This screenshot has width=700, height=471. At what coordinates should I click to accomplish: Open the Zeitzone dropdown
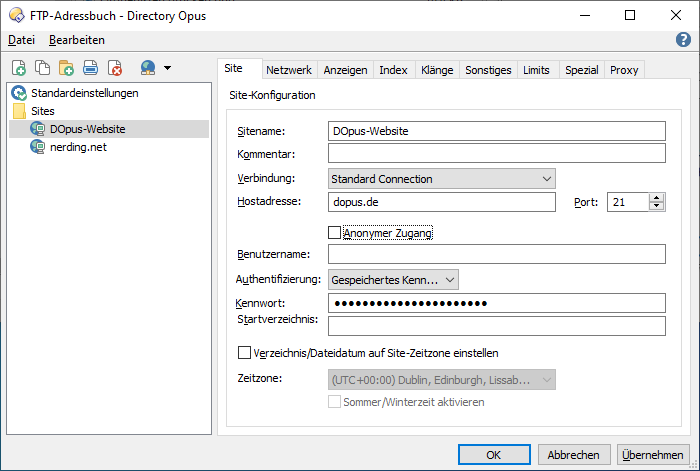click(x=442, y=380)
